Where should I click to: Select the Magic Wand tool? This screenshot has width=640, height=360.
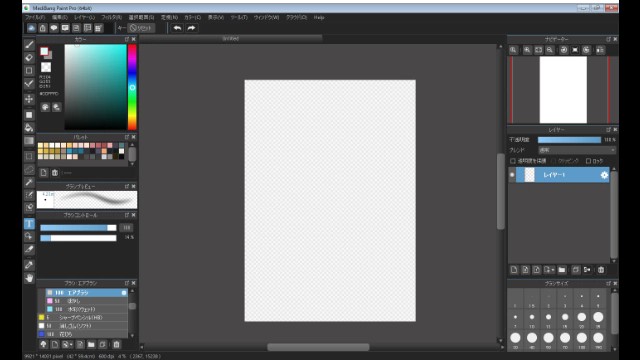tap(29, 182)
